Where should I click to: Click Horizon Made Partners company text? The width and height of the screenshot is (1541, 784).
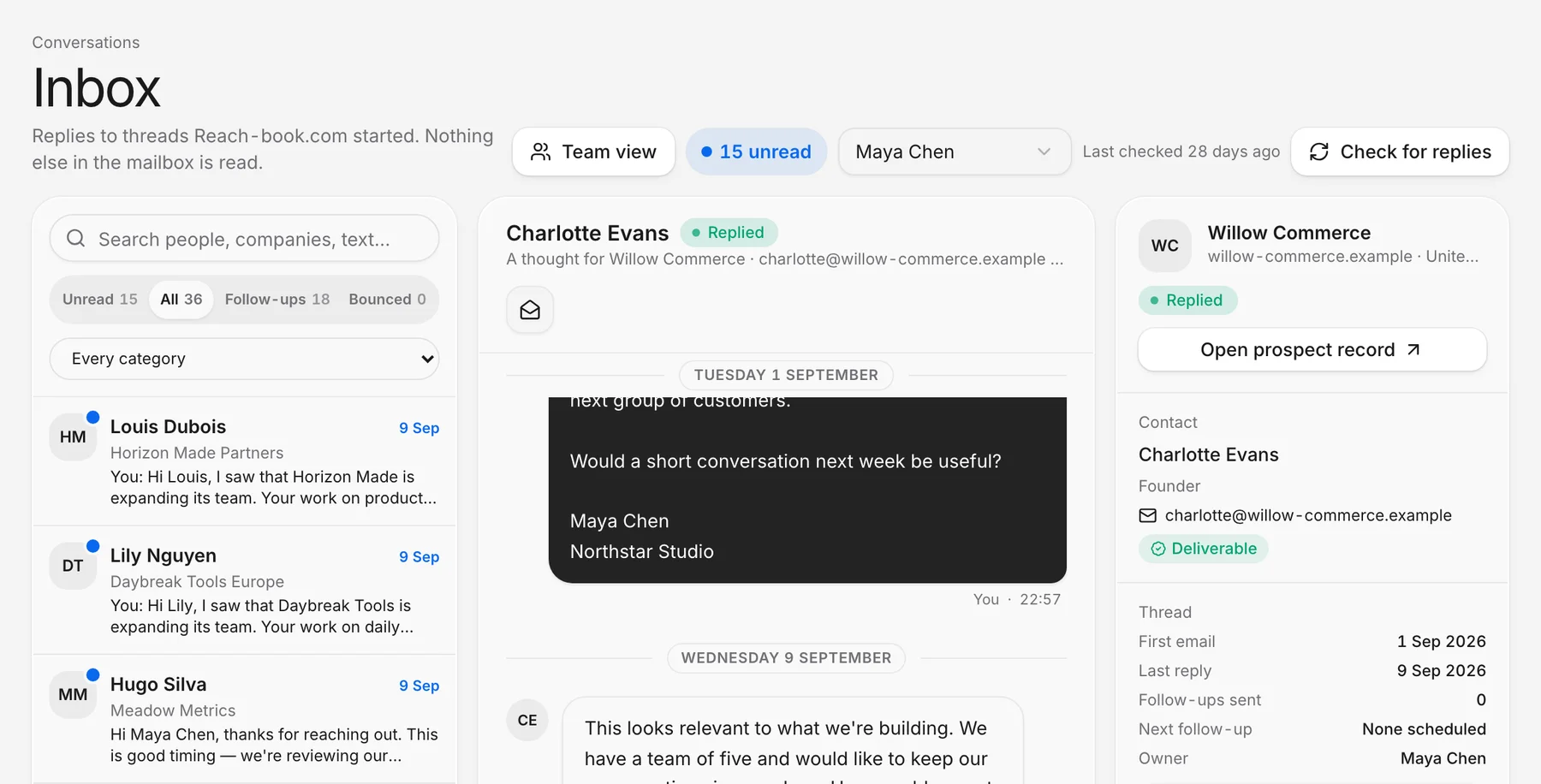(x=197, y=453)
